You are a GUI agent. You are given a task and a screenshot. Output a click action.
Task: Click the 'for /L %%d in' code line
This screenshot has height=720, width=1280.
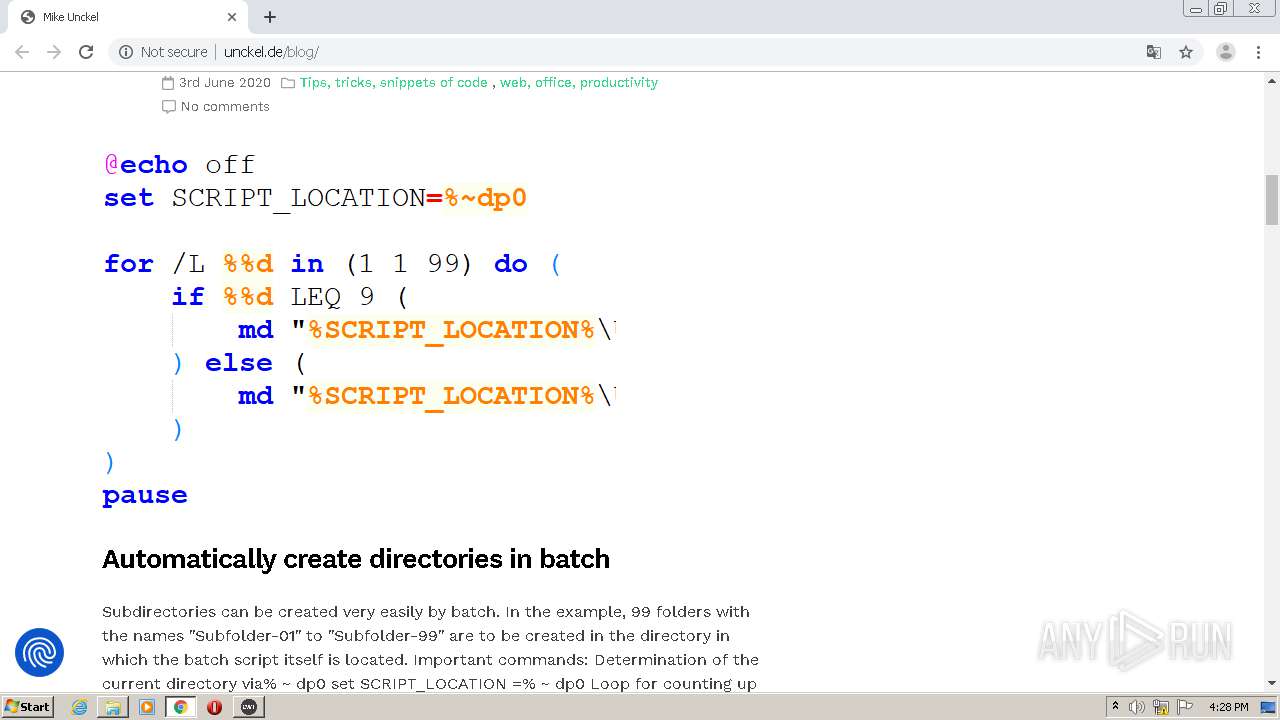(x=333, y=264)
